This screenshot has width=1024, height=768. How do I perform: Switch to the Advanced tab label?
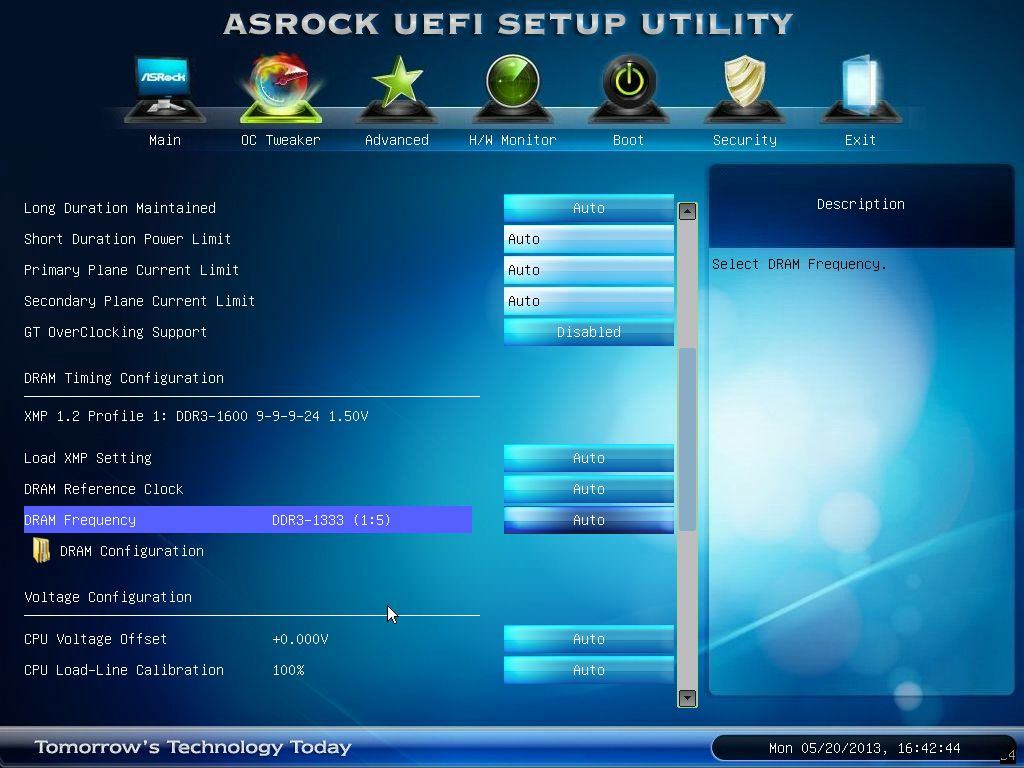tap(397, 140)
